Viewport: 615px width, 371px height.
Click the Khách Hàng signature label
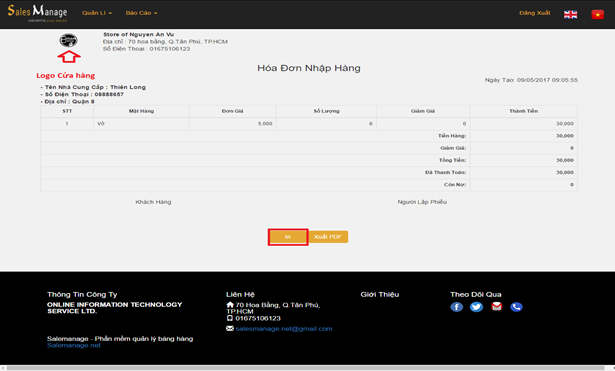(153, 202)
